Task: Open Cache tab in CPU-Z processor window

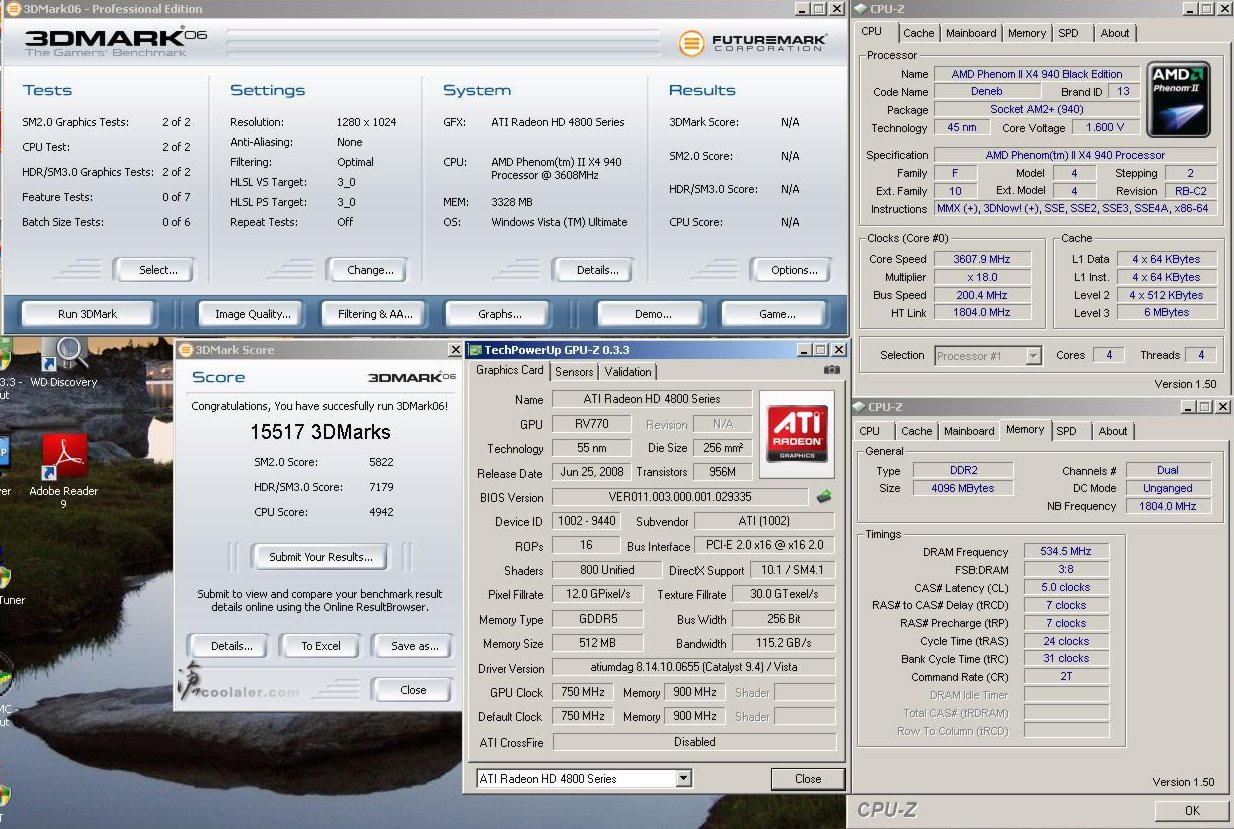Action: coord(918,33)
